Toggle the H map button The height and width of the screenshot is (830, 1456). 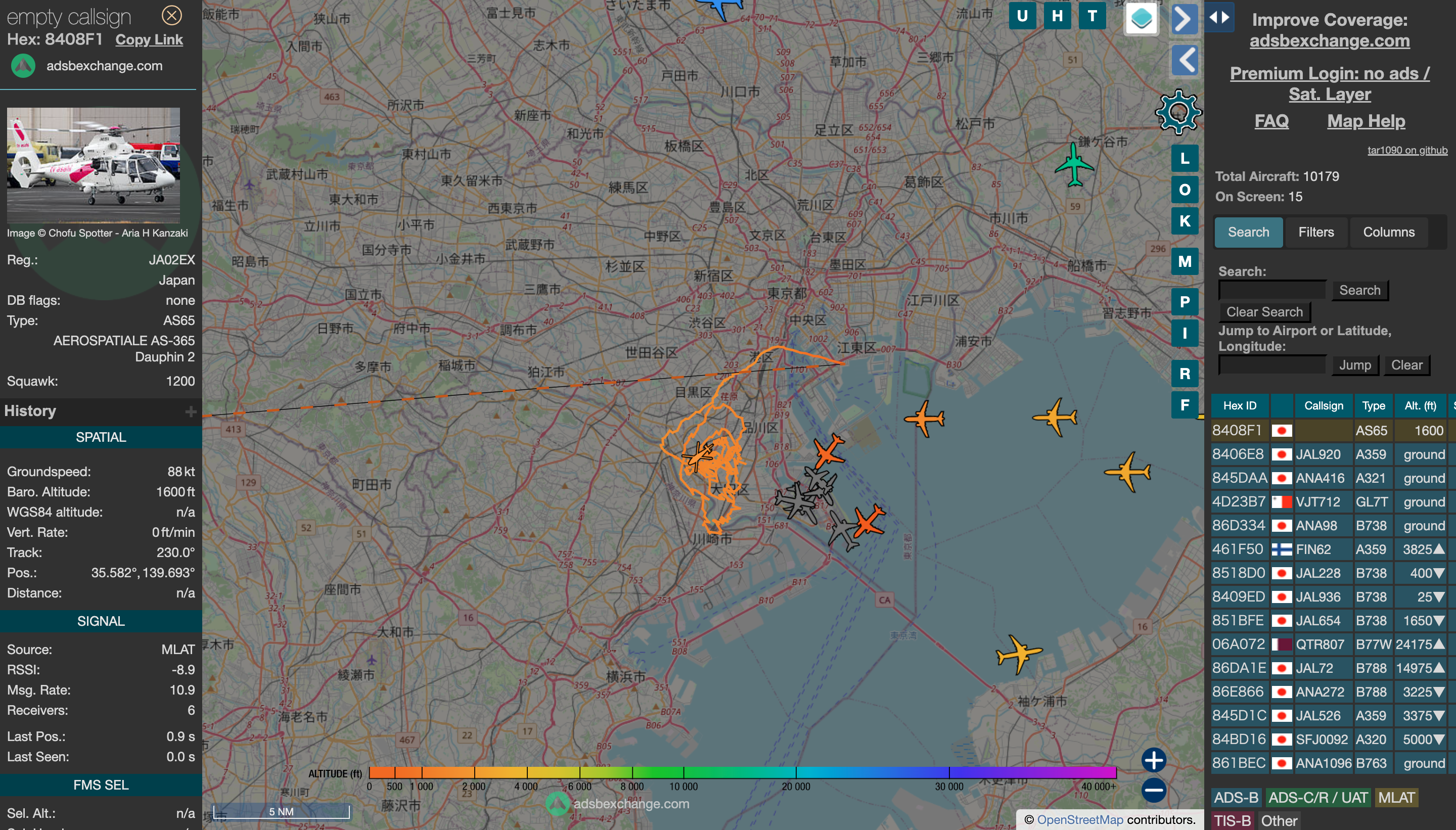tap(1057, 16)
